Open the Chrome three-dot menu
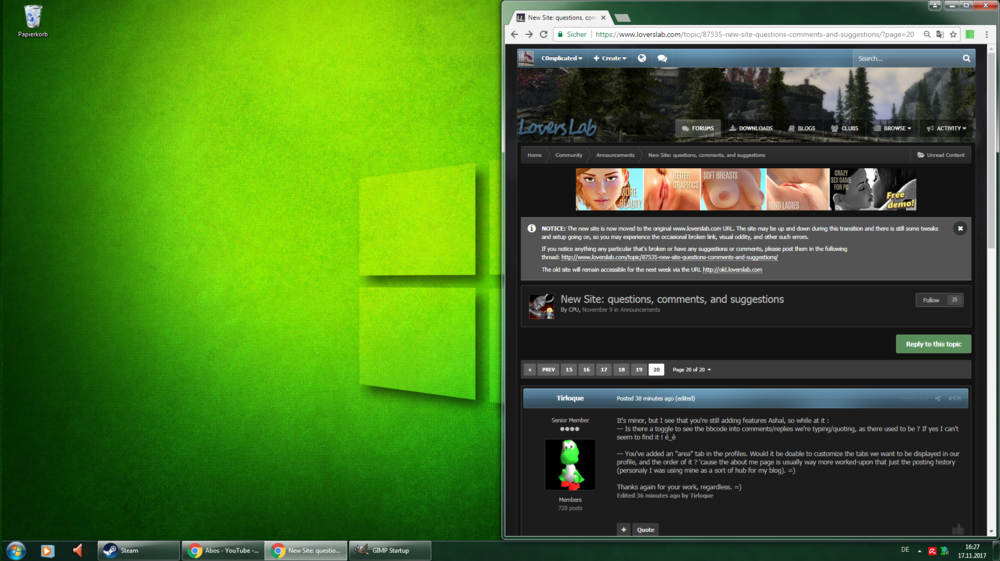This screenshot has height=561, width=1000. [986, 34]
